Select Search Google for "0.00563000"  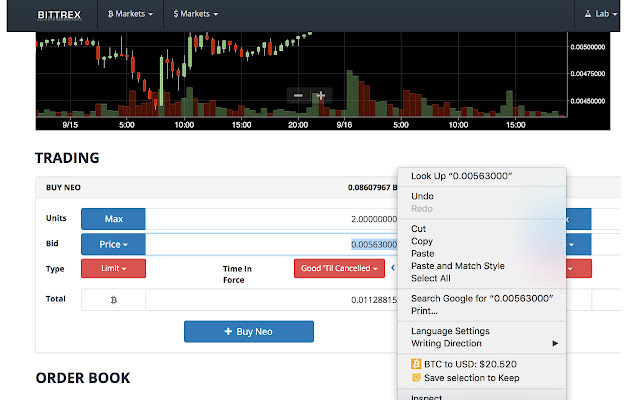[x=482, y=298]
